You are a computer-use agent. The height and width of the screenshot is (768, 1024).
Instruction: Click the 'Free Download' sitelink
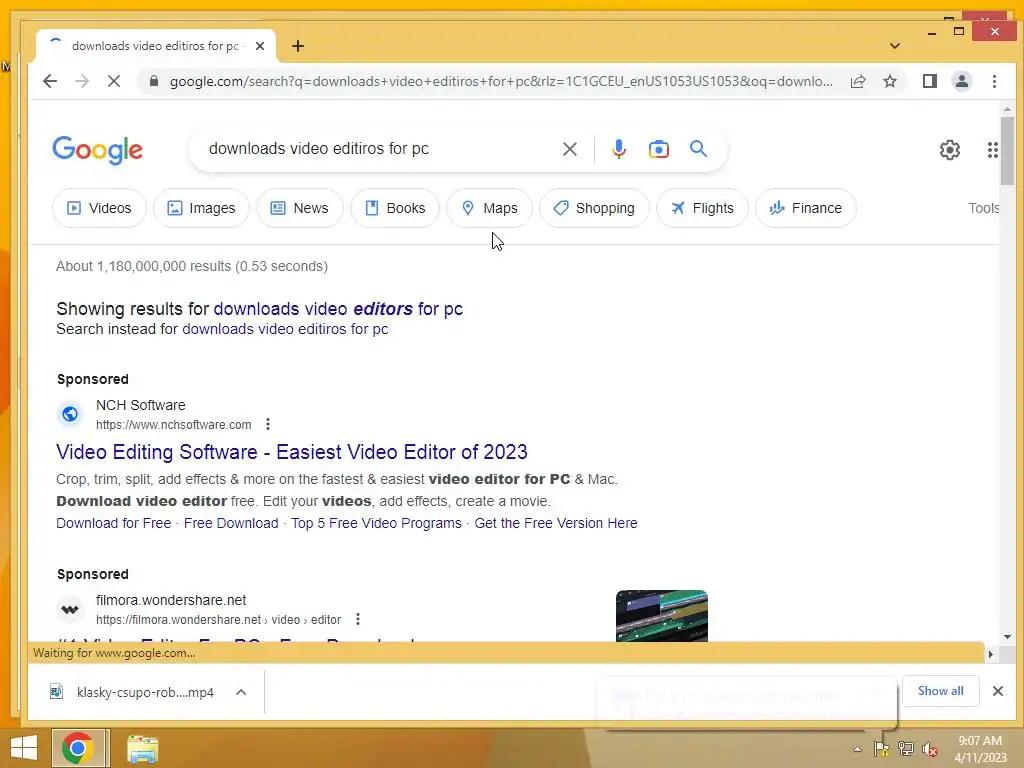[231, 523]
